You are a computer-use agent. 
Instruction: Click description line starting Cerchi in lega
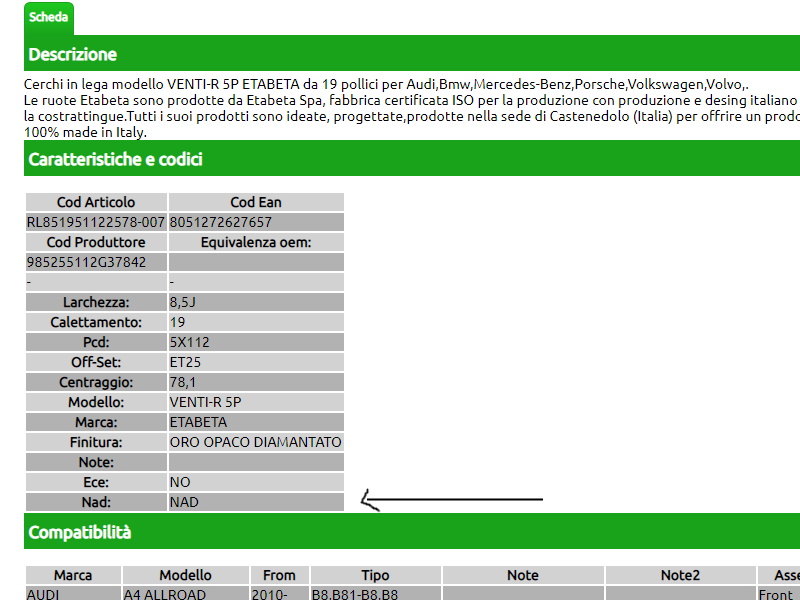[x=386, y=84]
